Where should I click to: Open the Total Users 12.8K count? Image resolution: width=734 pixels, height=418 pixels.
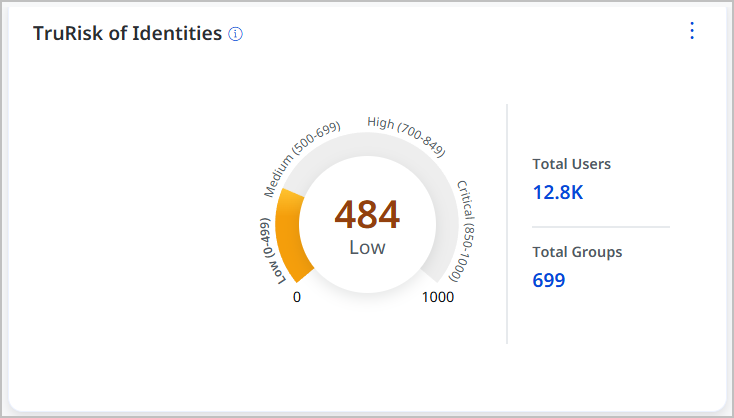click(x=558, y=192)
